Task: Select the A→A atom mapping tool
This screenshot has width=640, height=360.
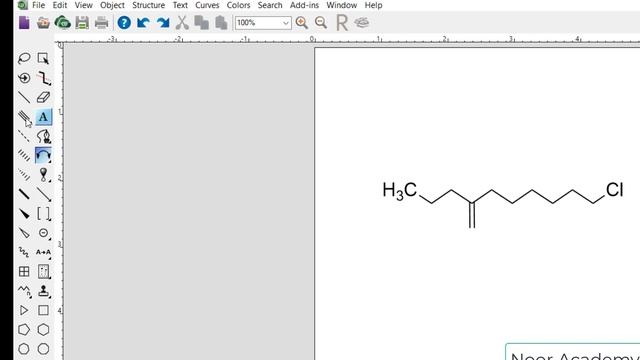Action: pos(43,252)
